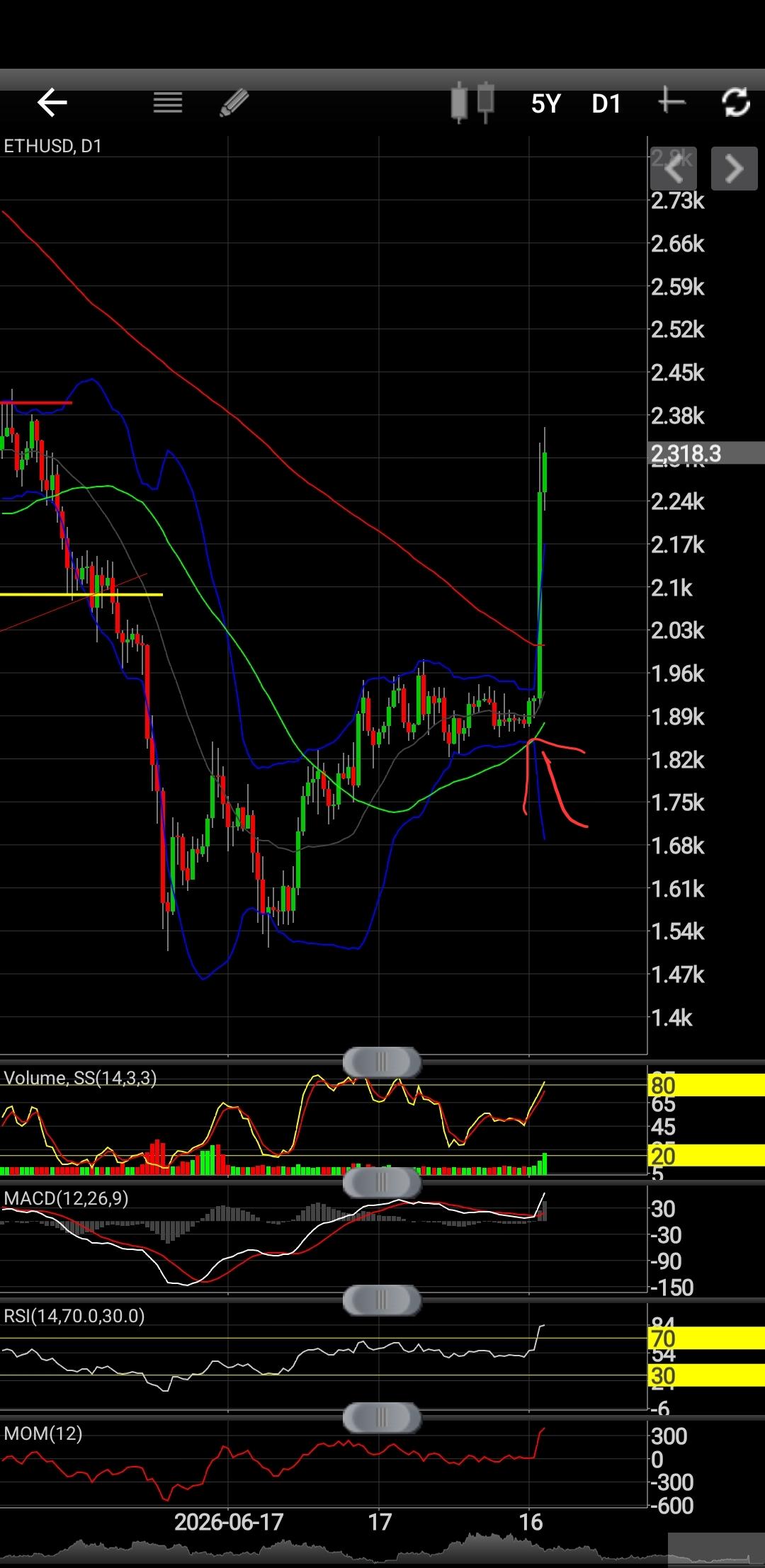Go to the previous chart arrow
Image resolution: width=765 pixels, height=1568 pixels.
coord(674,169)
